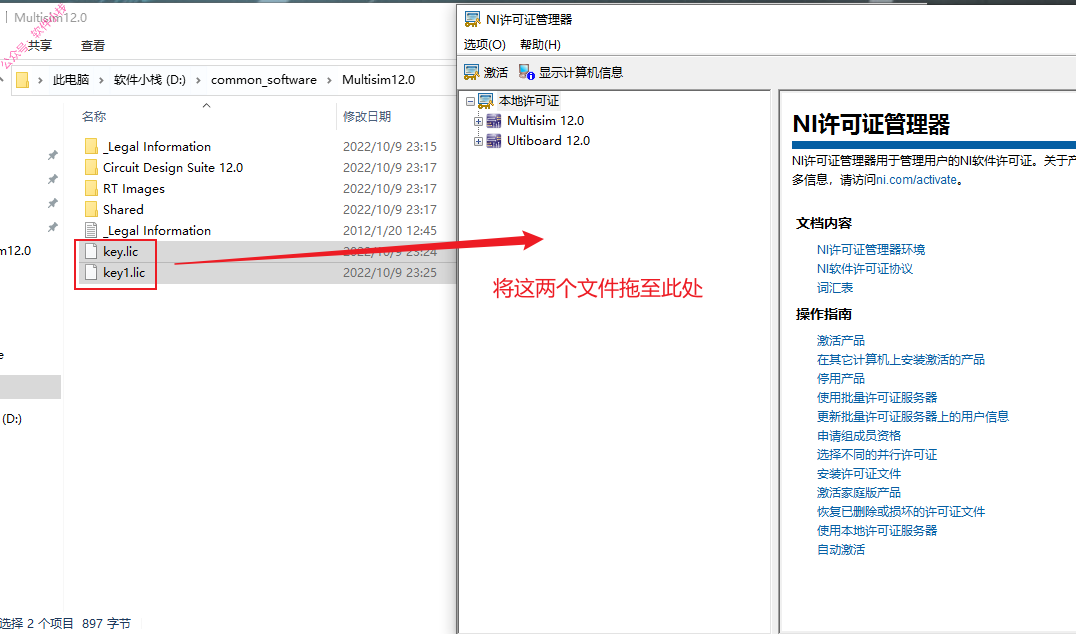
Task: Select common_software in the address bar
Action: coord(264,80)
